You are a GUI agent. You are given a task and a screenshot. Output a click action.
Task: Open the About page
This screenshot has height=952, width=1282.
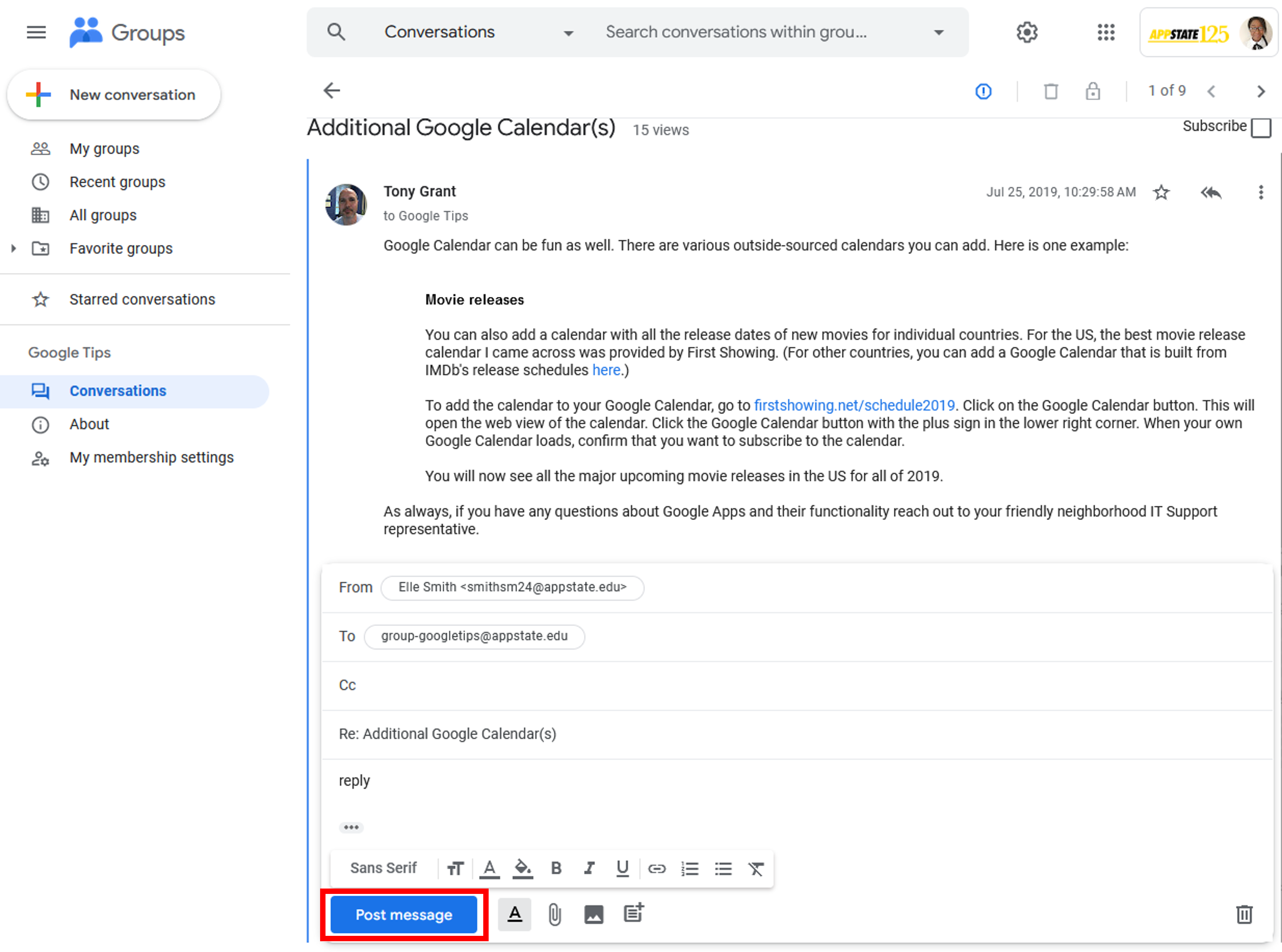pyautogui.click(x=89, y=424)
